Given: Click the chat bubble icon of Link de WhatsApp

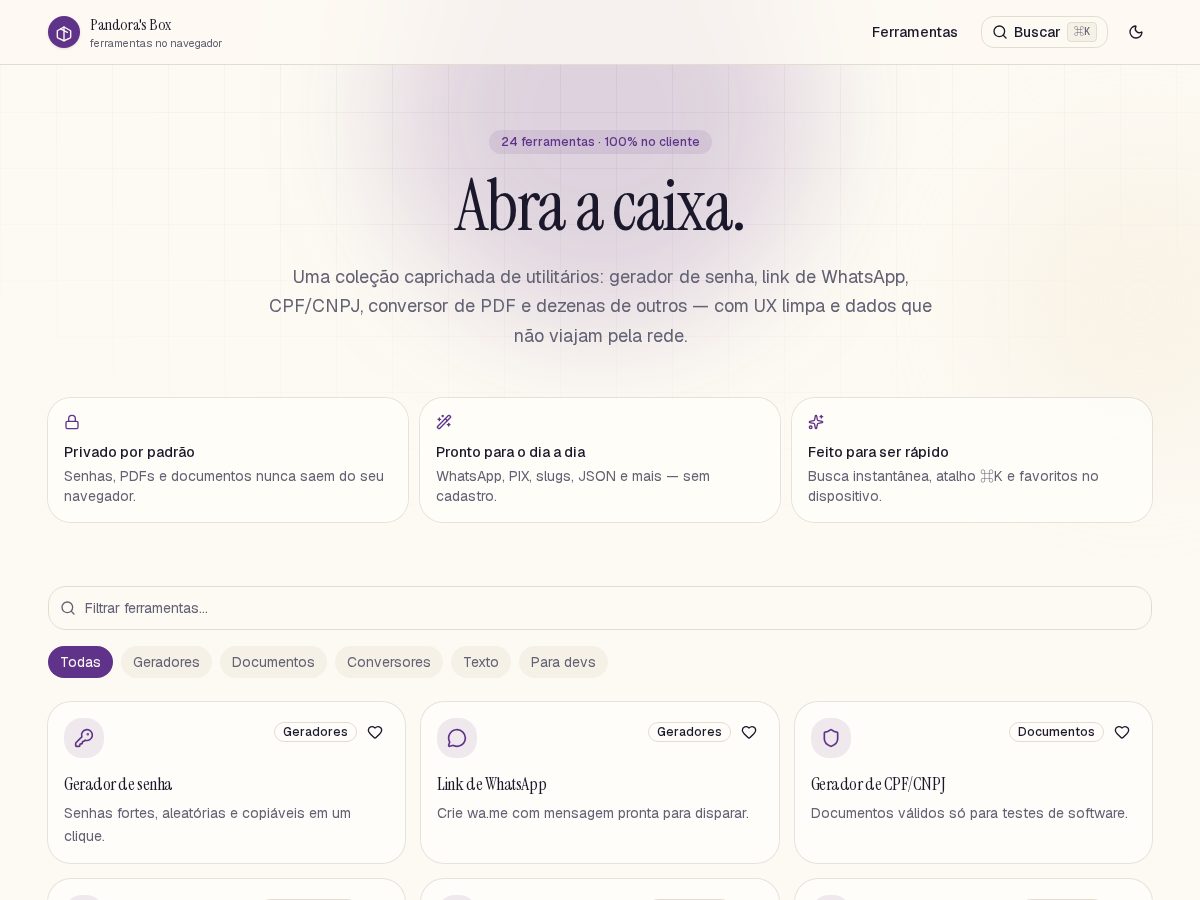Looking at the screenshot, I should point(457,738).
